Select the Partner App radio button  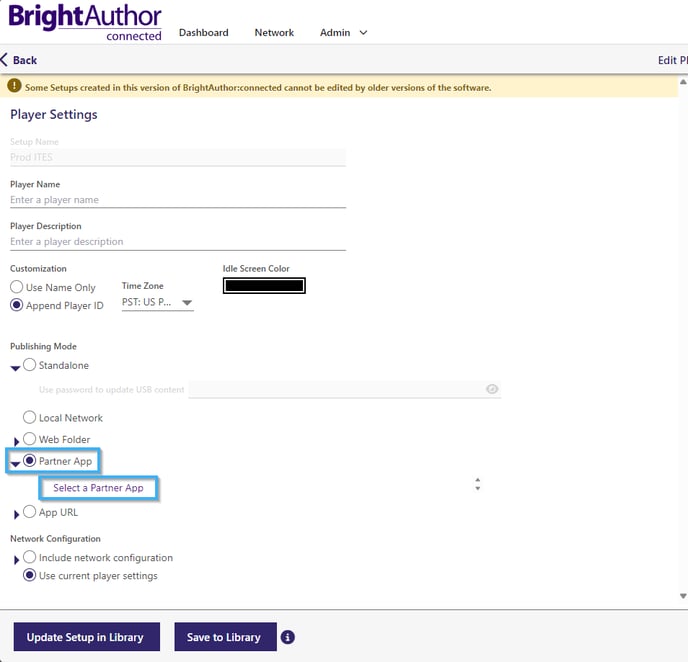29,461
